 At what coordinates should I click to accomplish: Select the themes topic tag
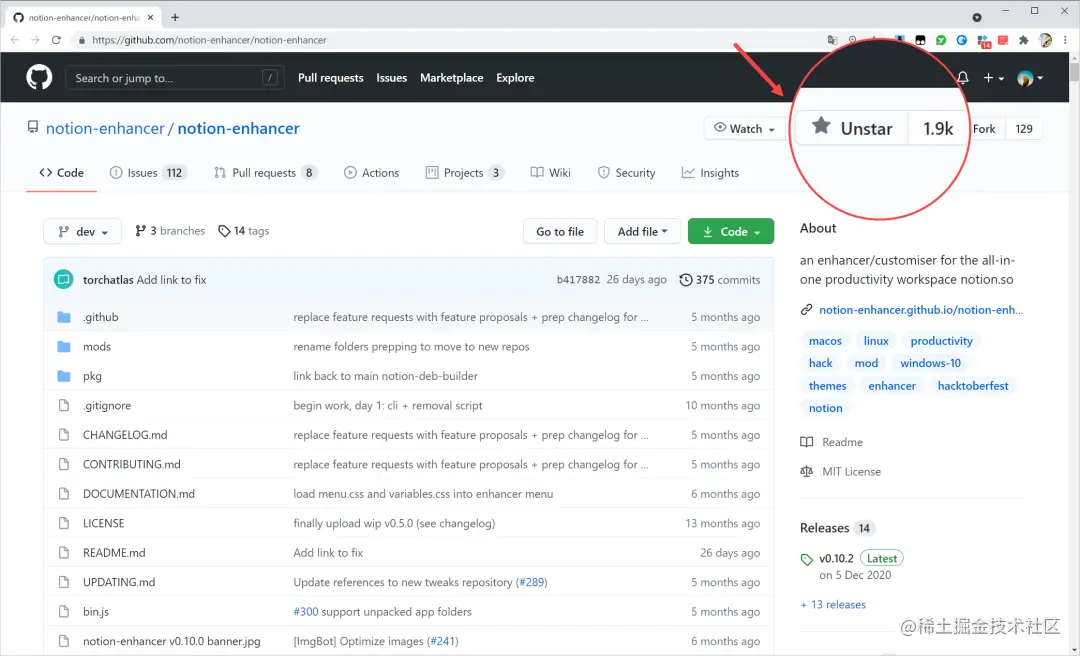[x=827, y=386]
